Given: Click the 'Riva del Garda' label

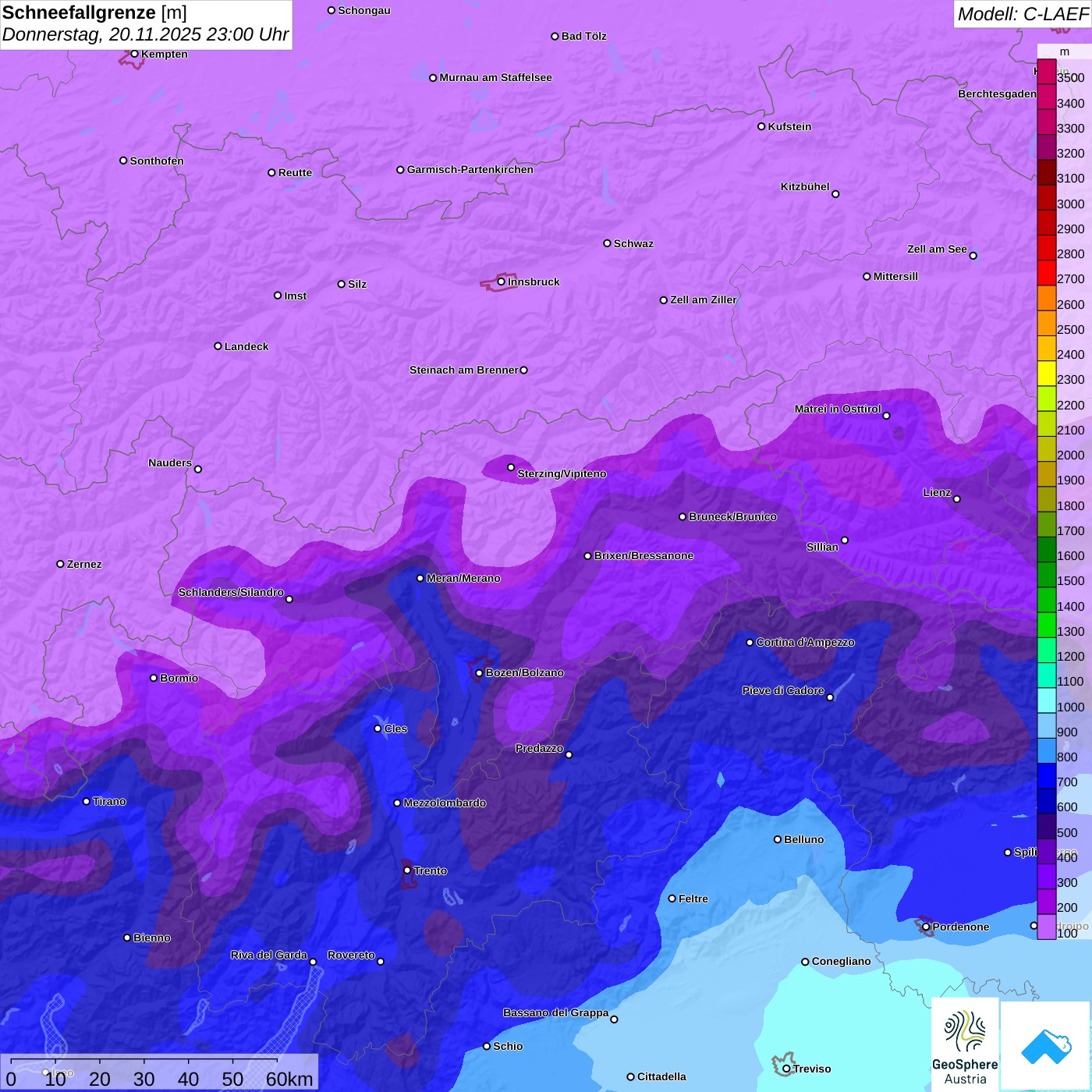Looking at the screenshot, I should pos(268,955).
